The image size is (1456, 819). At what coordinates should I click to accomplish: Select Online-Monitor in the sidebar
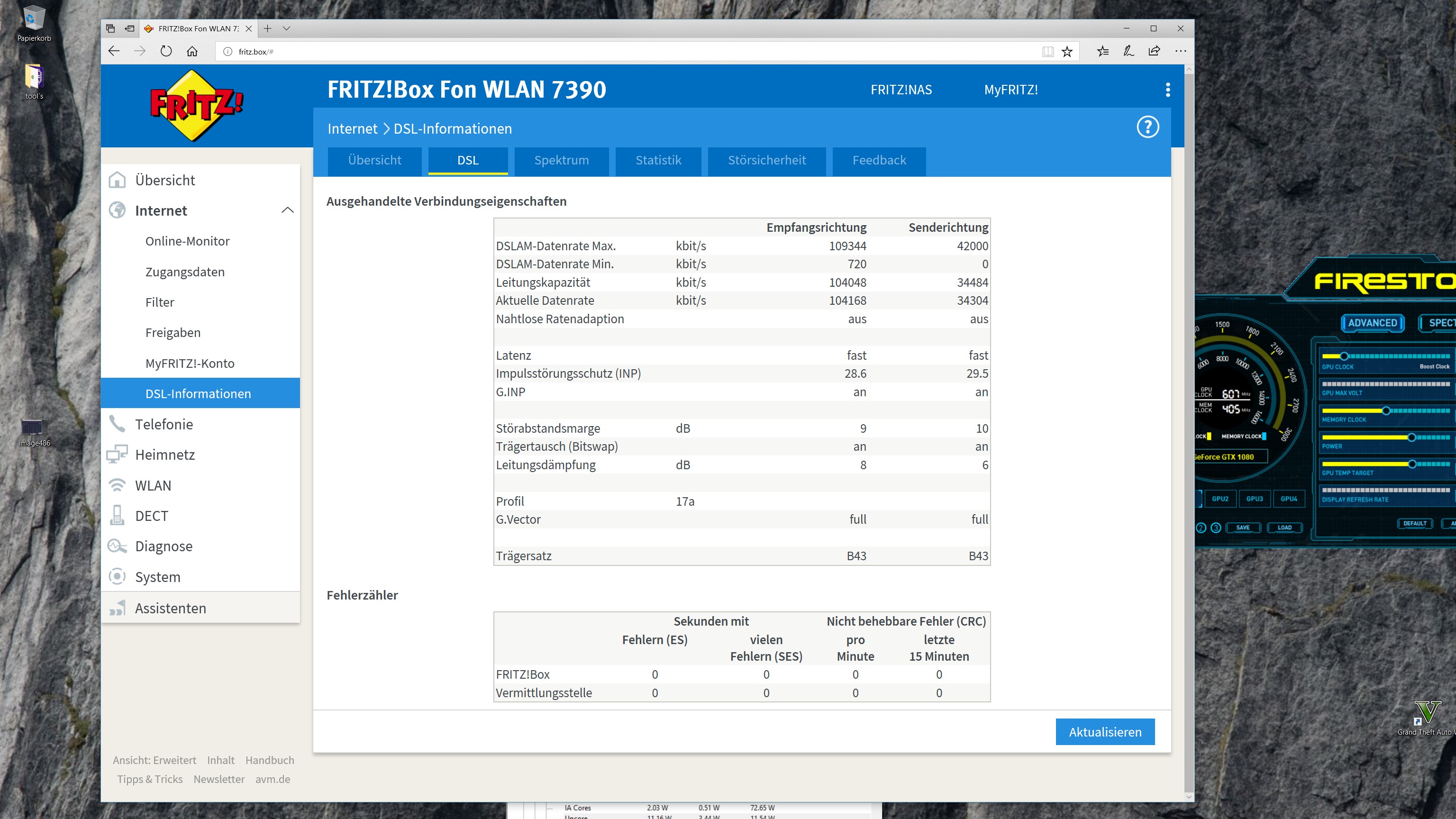pos(187,241)
